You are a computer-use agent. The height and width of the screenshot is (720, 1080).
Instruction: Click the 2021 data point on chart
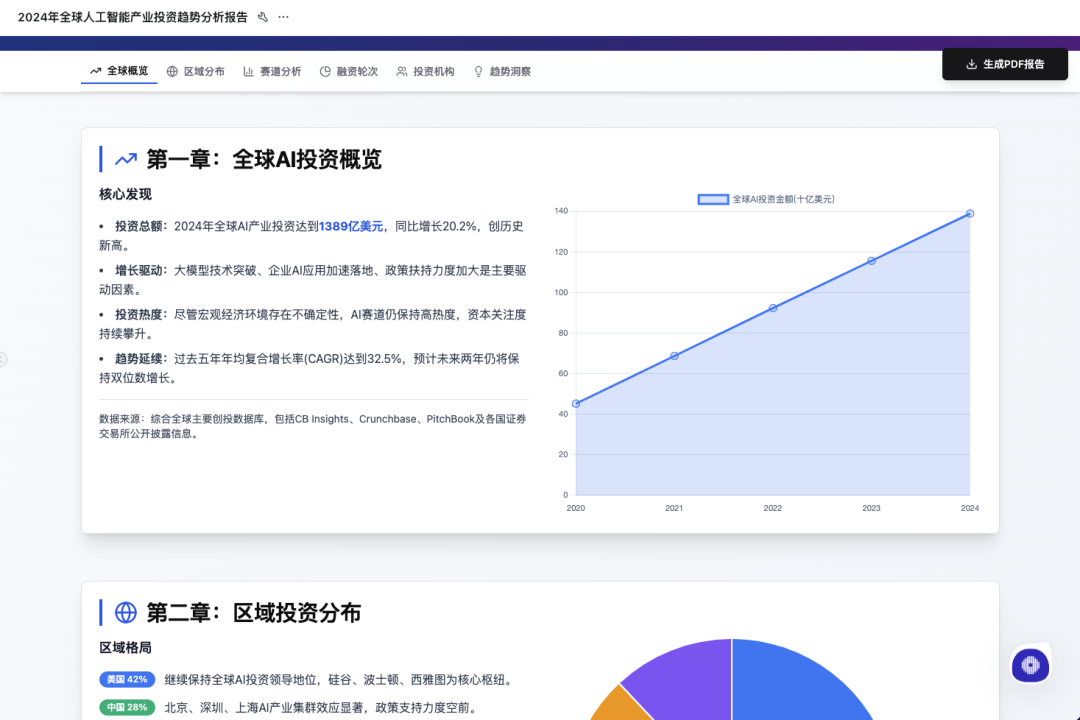pyautogui.click(x=674, y=356)
